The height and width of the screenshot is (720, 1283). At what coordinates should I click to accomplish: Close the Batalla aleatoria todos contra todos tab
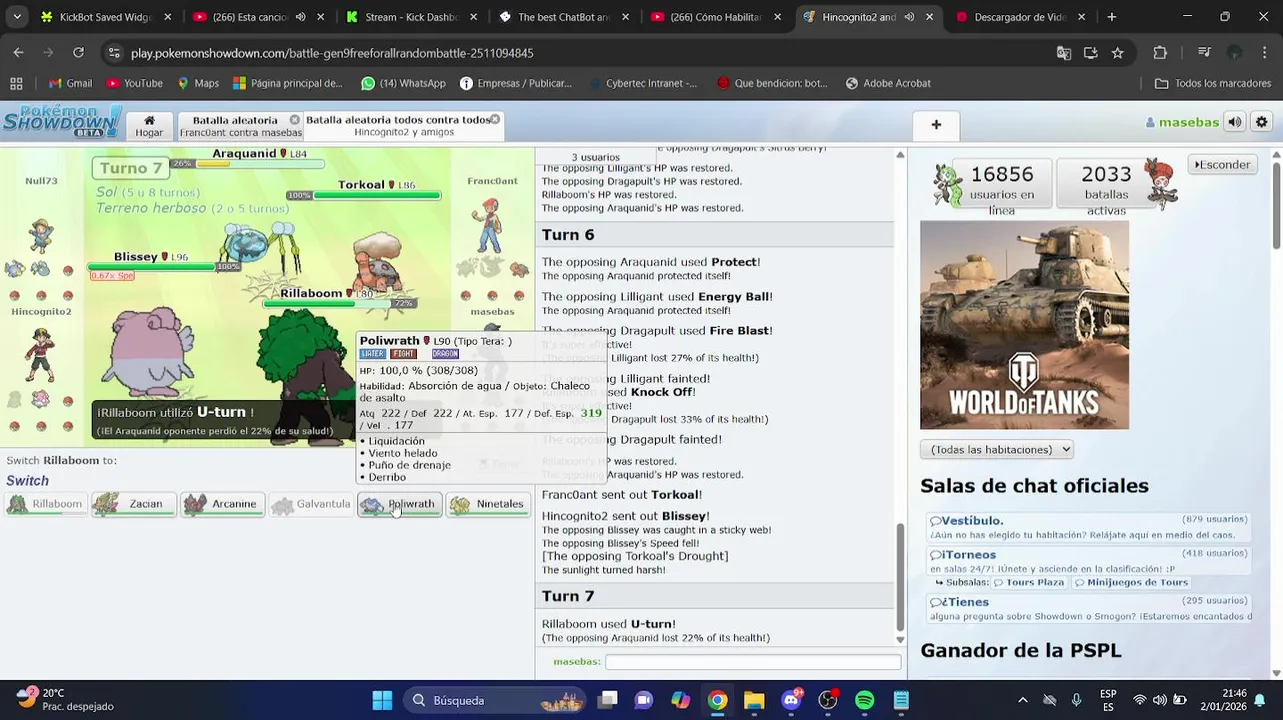(494, 119)
